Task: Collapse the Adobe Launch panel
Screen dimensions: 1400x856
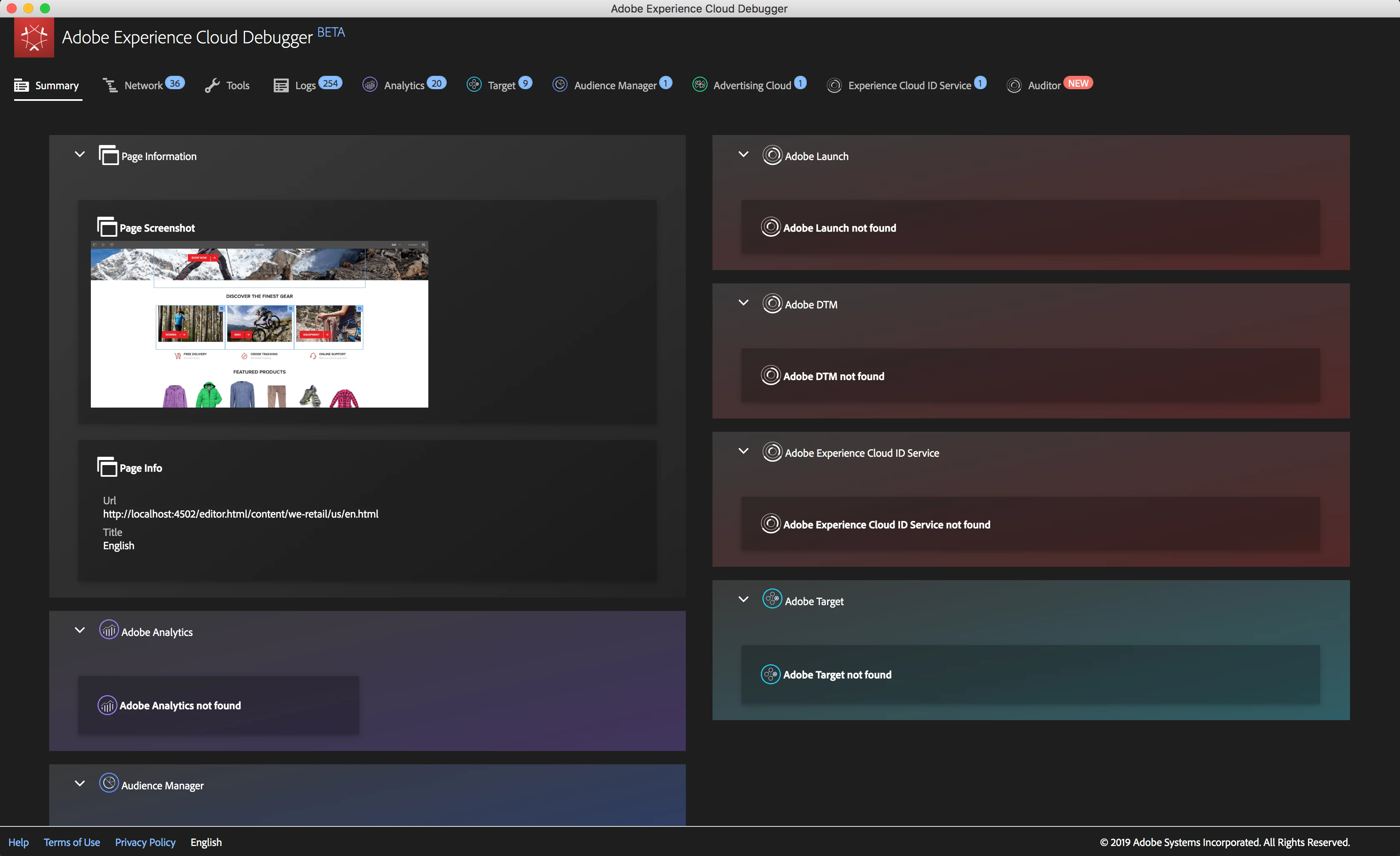Action: 743,155
